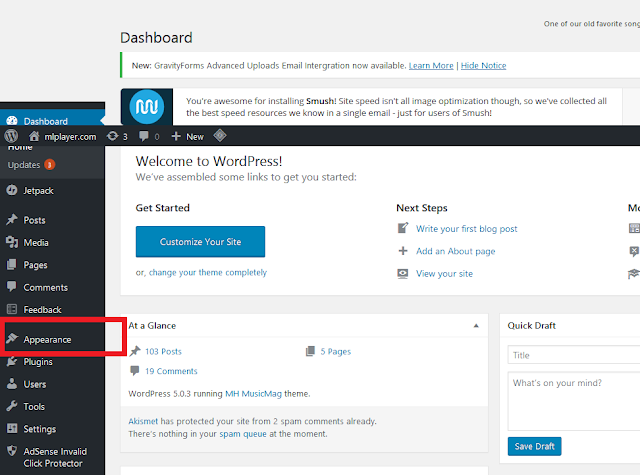Click change your theme completely link
The height and width of the screenshot is (475, 640).
pos(208,272)
